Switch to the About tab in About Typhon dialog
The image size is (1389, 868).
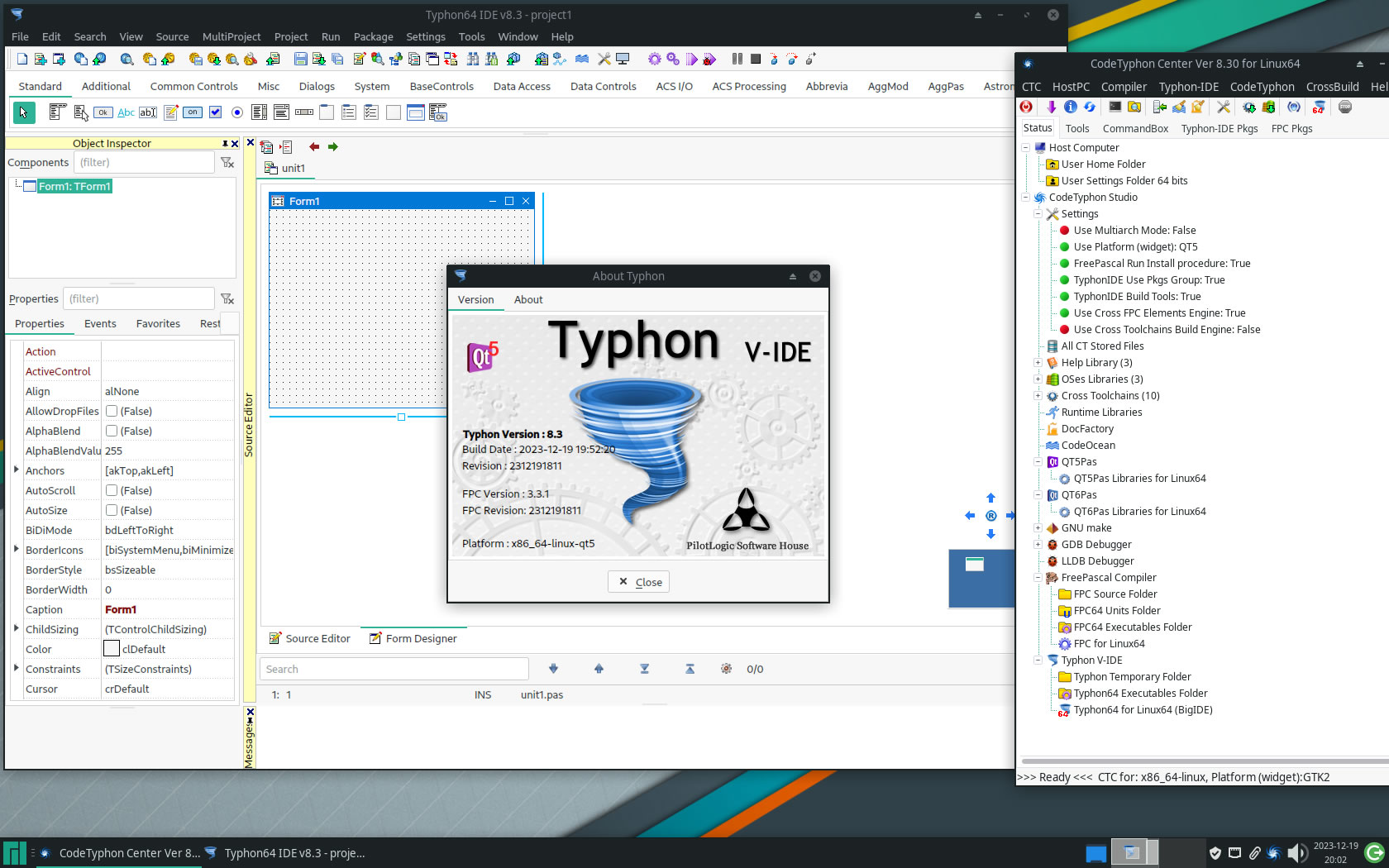pos(528,299)
